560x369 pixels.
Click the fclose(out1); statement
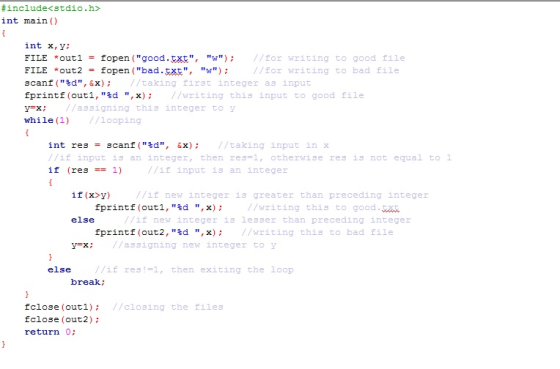(x=62, y=307)
